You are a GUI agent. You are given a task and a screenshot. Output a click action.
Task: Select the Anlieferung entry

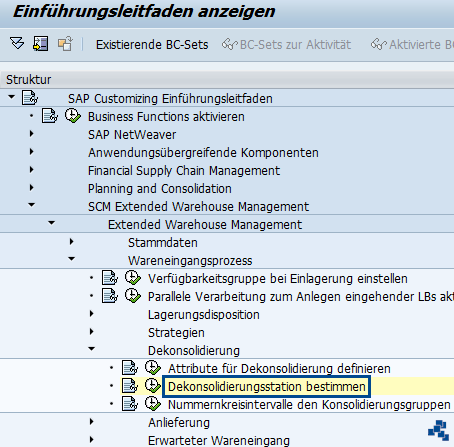pyautogui.click(x=179, y=423)
